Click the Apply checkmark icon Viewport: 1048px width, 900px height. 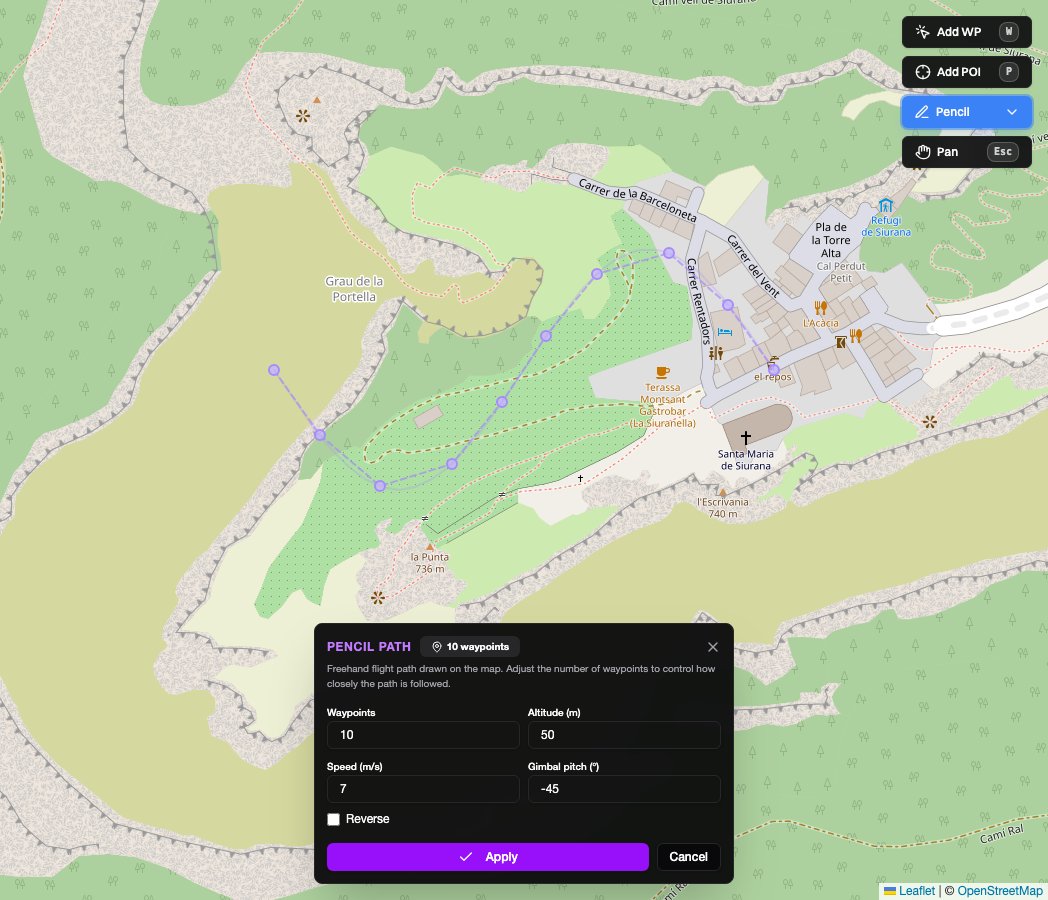[x=466, y=857]
